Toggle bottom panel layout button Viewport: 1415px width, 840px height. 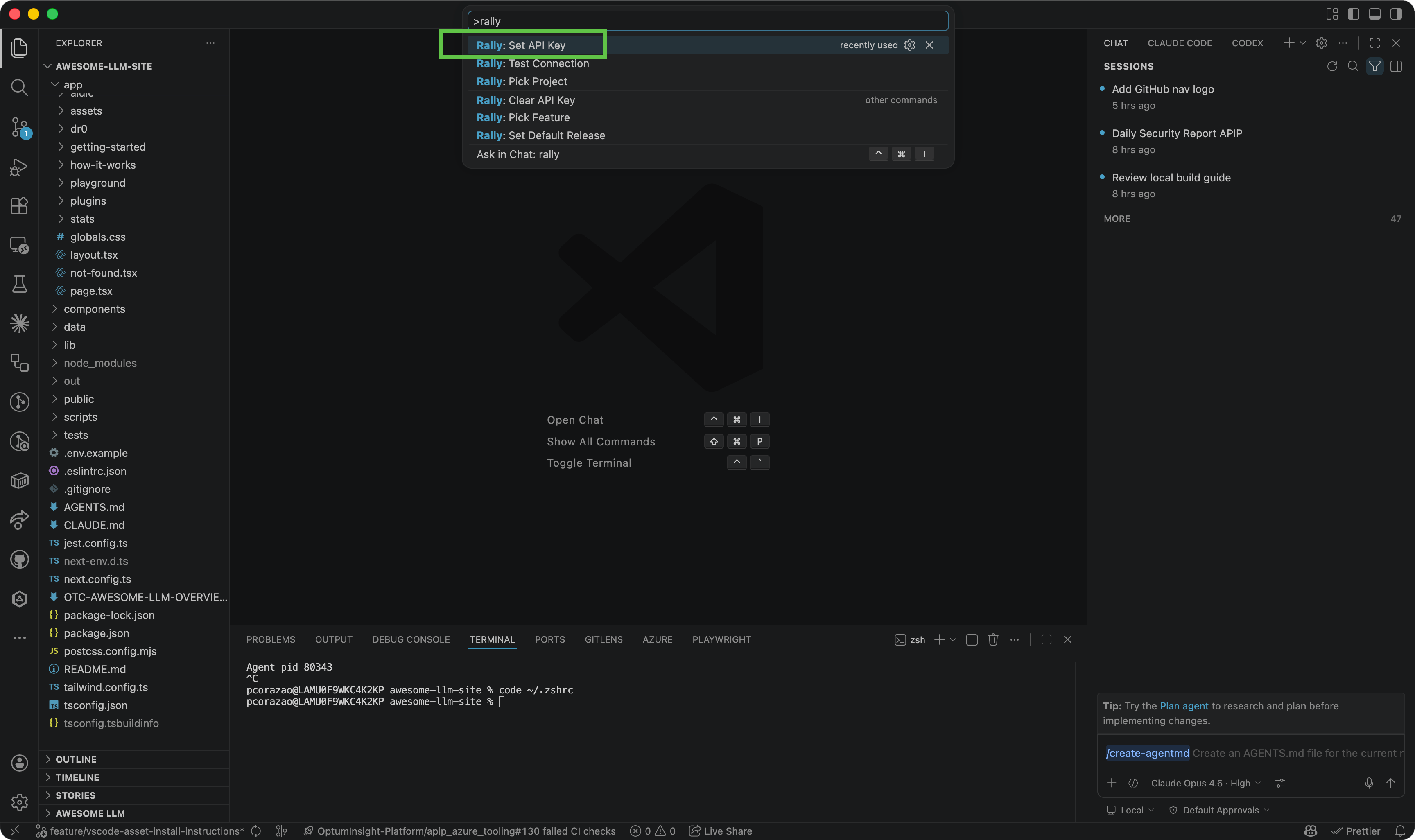coord(1375,14)
